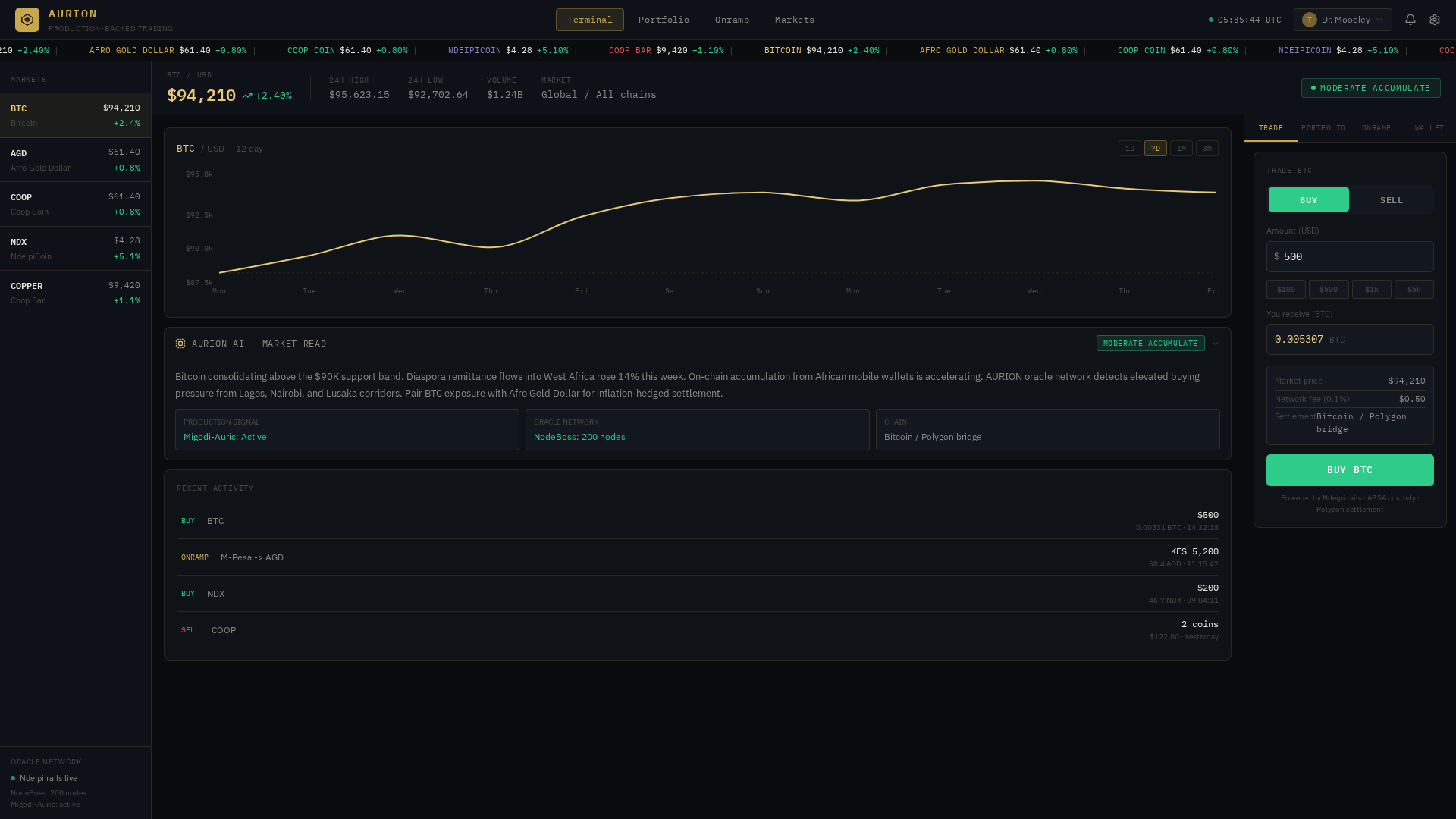
Task: Click the Amount USD input field
Action: (1350, 256)
